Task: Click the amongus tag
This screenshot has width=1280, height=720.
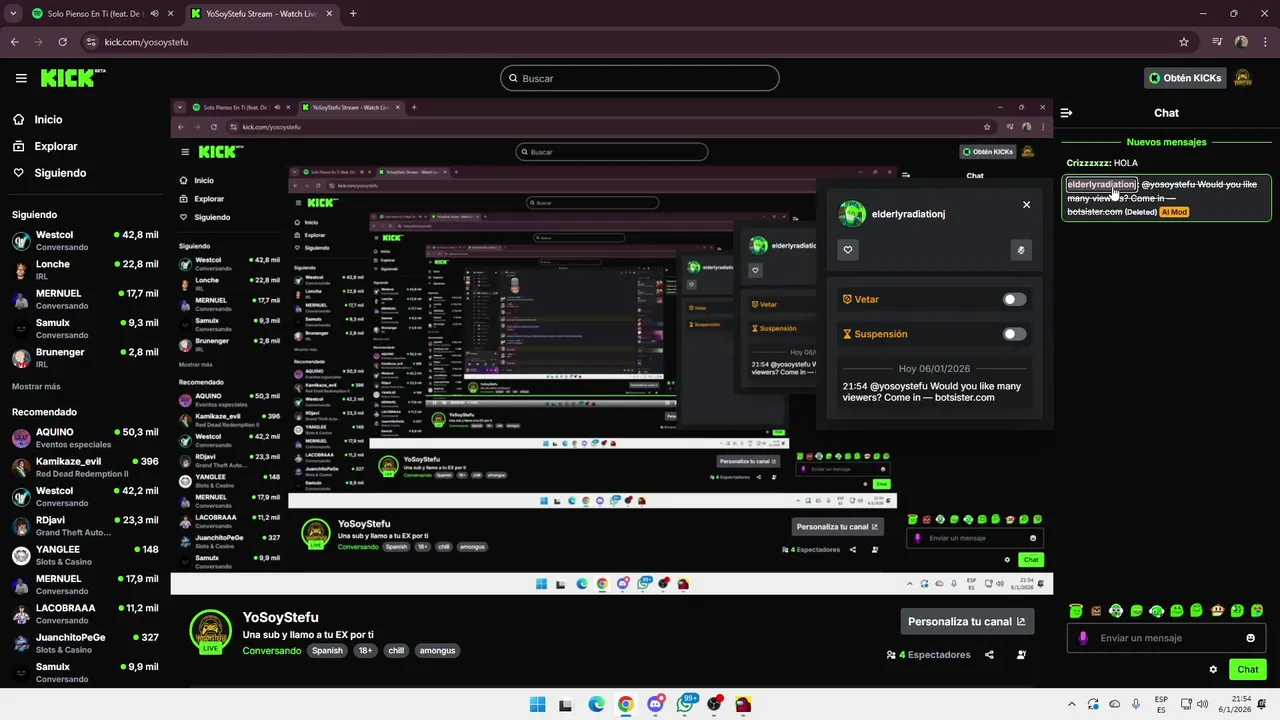Action: pyautogui.click(x=437, y=651)
